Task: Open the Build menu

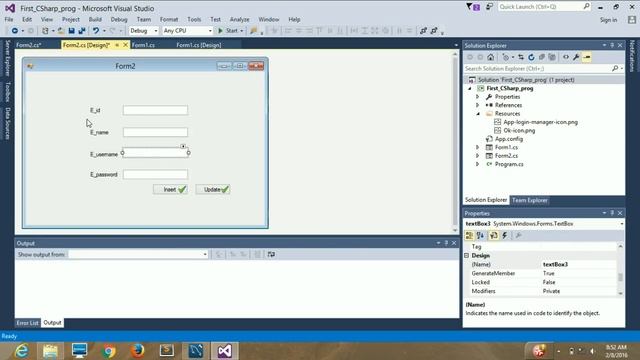Action: [x=95, y=19]
